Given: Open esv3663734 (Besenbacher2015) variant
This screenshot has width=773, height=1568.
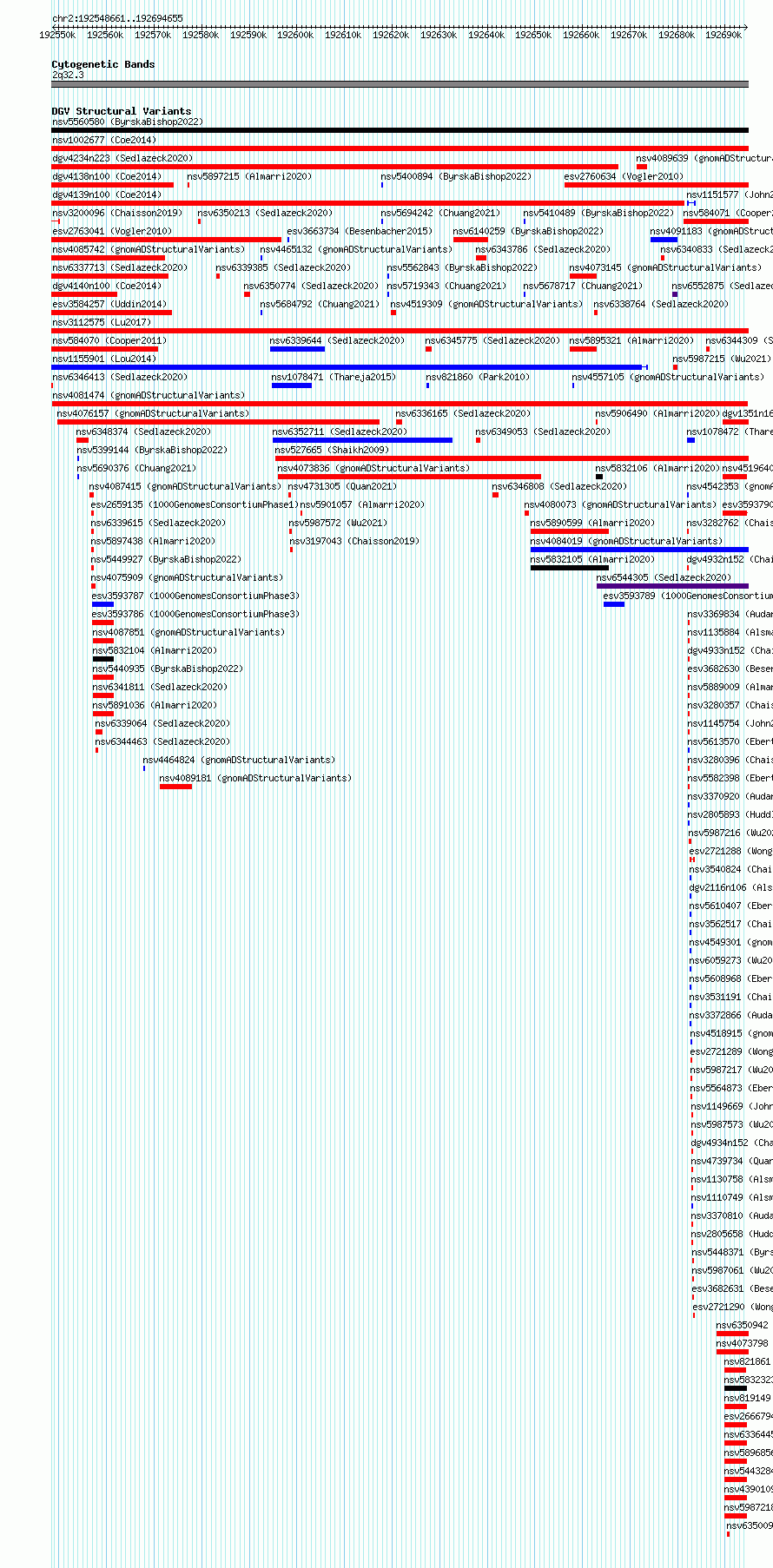Looking at the screenshot, I should click(x=360, y=231).
